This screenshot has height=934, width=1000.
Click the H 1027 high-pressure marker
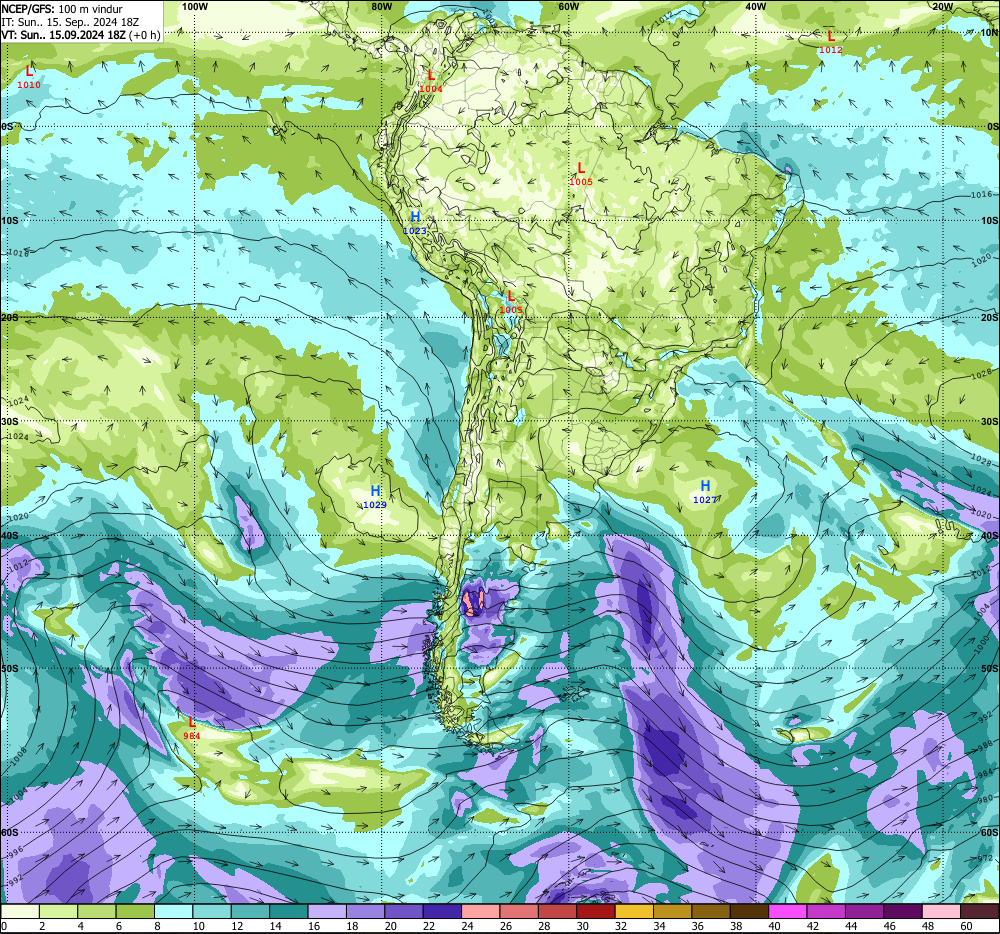705,492
